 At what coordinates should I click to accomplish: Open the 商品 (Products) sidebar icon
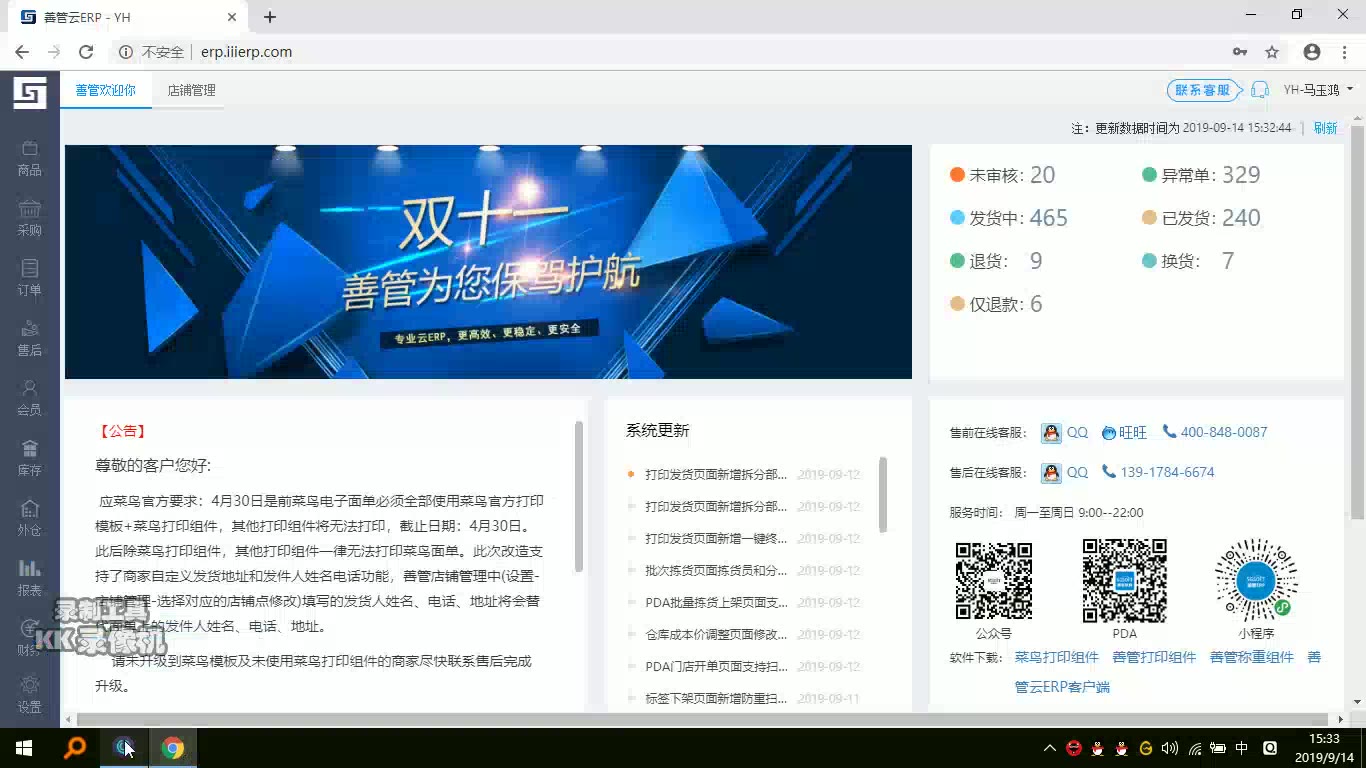coord(29,157)
